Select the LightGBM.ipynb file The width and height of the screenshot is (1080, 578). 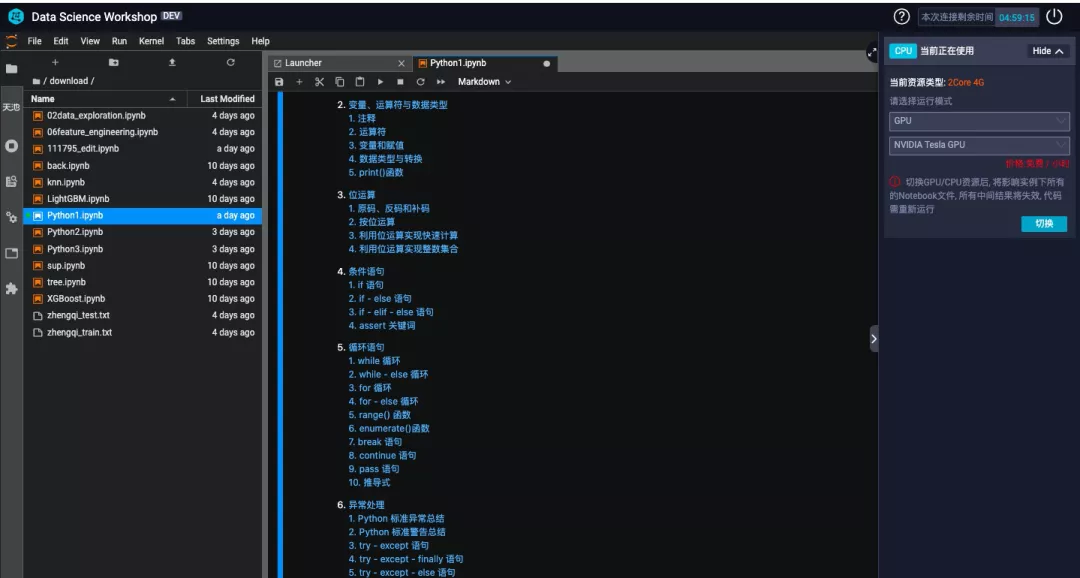coord(143,199)
